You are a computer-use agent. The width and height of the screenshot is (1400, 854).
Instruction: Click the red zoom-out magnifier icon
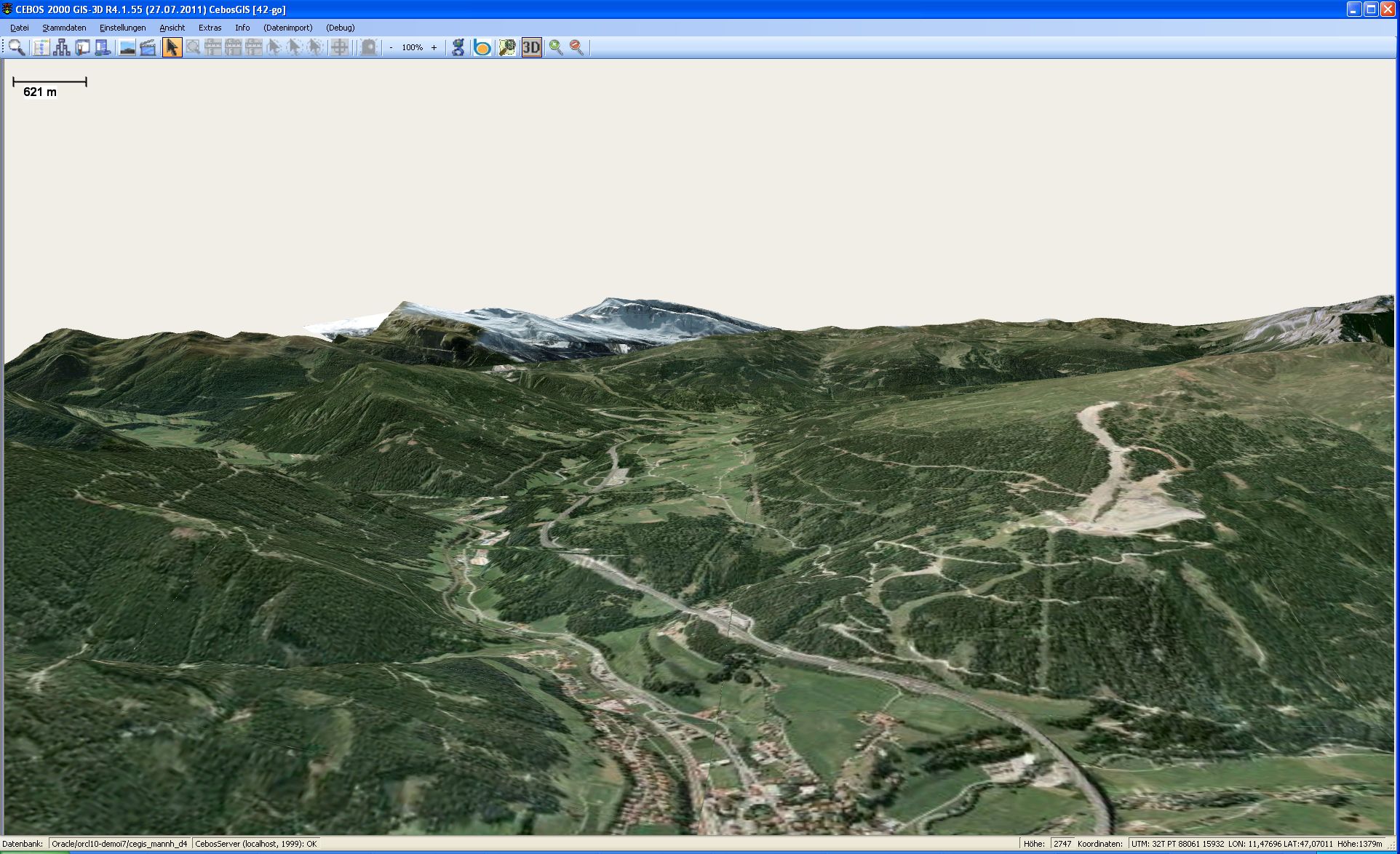pos(576,48)
